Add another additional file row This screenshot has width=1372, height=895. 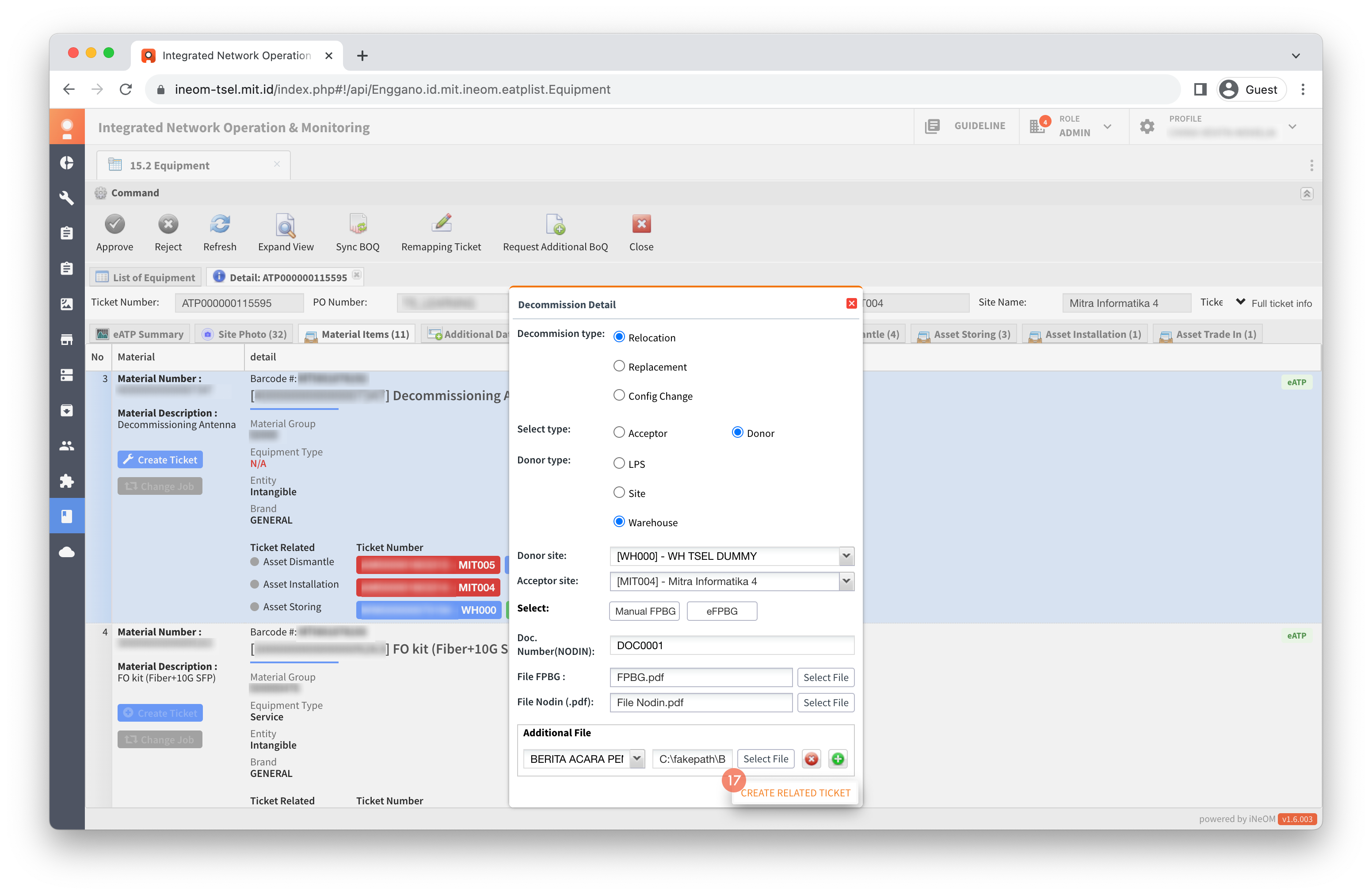[x=838, y=759]
